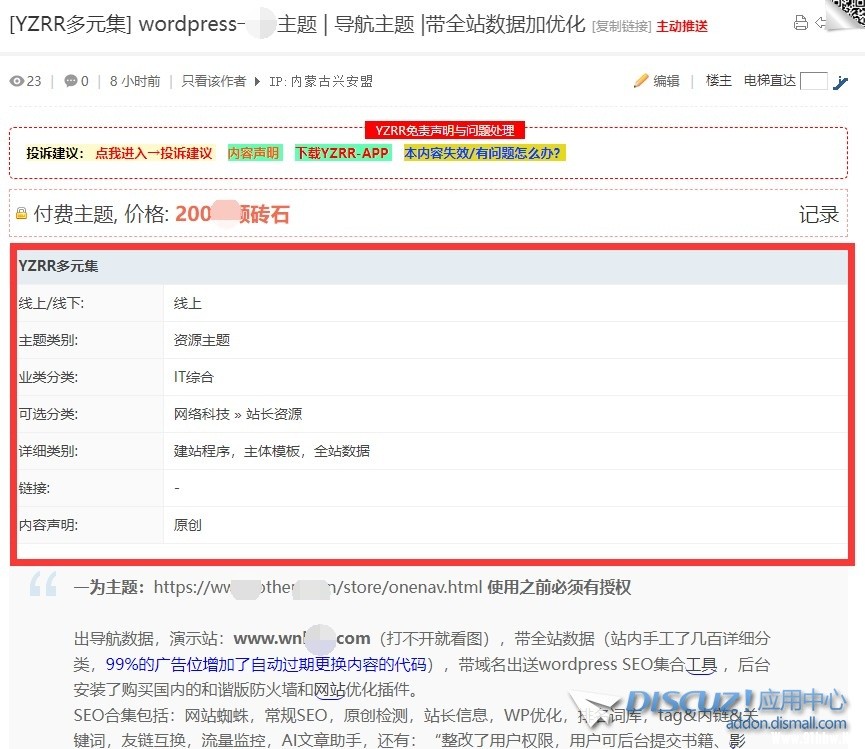Click 主动推送 red link
865x749 pixels.
(x=681, y=26)
